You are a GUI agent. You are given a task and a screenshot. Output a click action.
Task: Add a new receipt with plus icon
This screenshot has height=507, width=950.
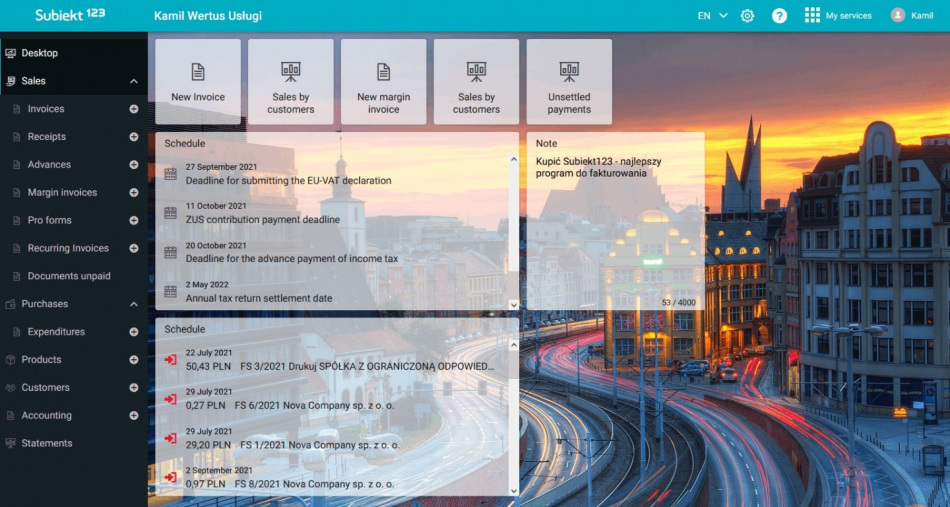point(134,137)
